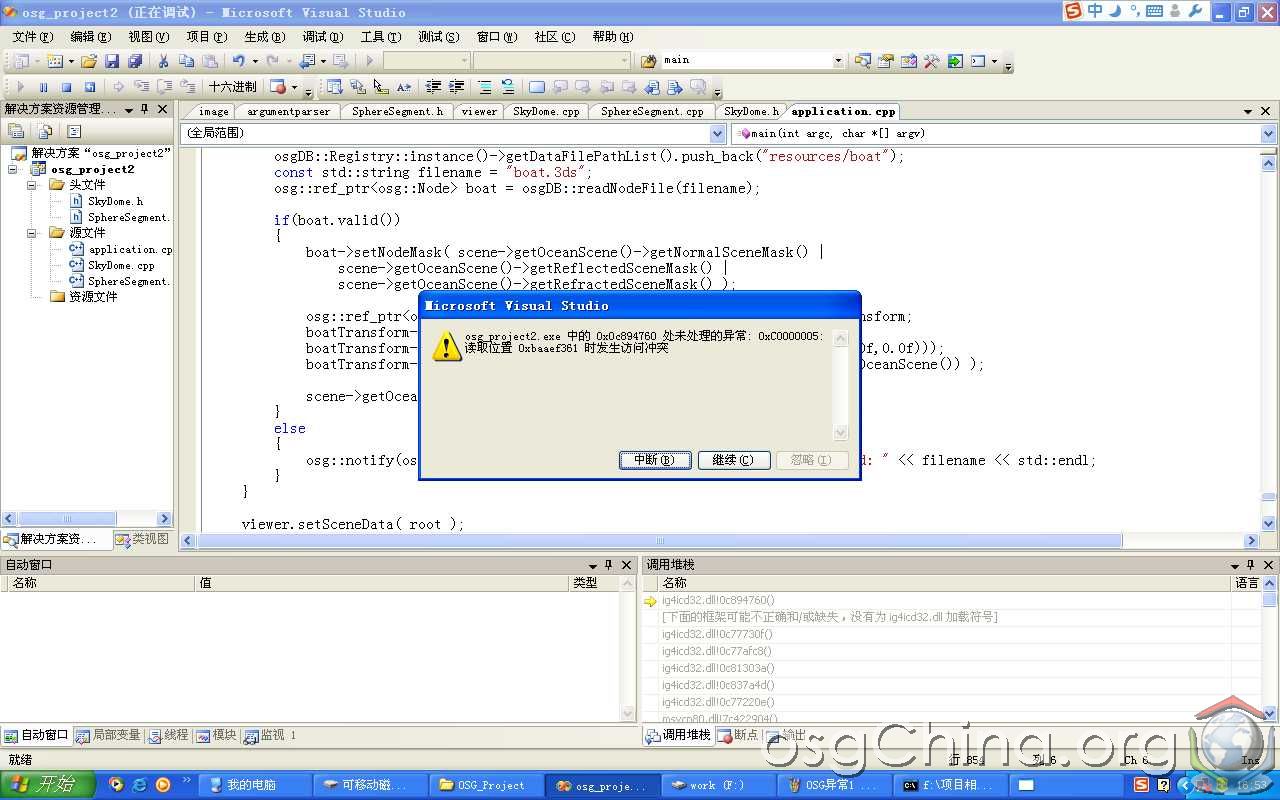The image size is (1280, 800).
Task: Open the OSG_Project taskbar item
Action: [x=487, y=785]
